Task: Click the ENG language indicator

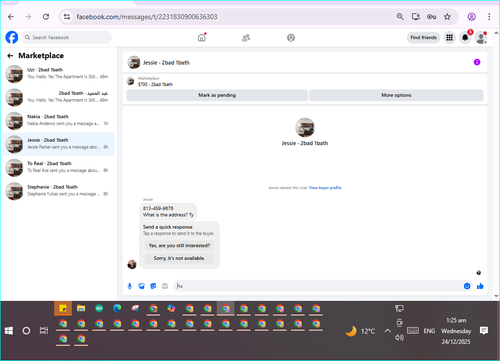Action: pyautogui.click(x=429, y=331)
